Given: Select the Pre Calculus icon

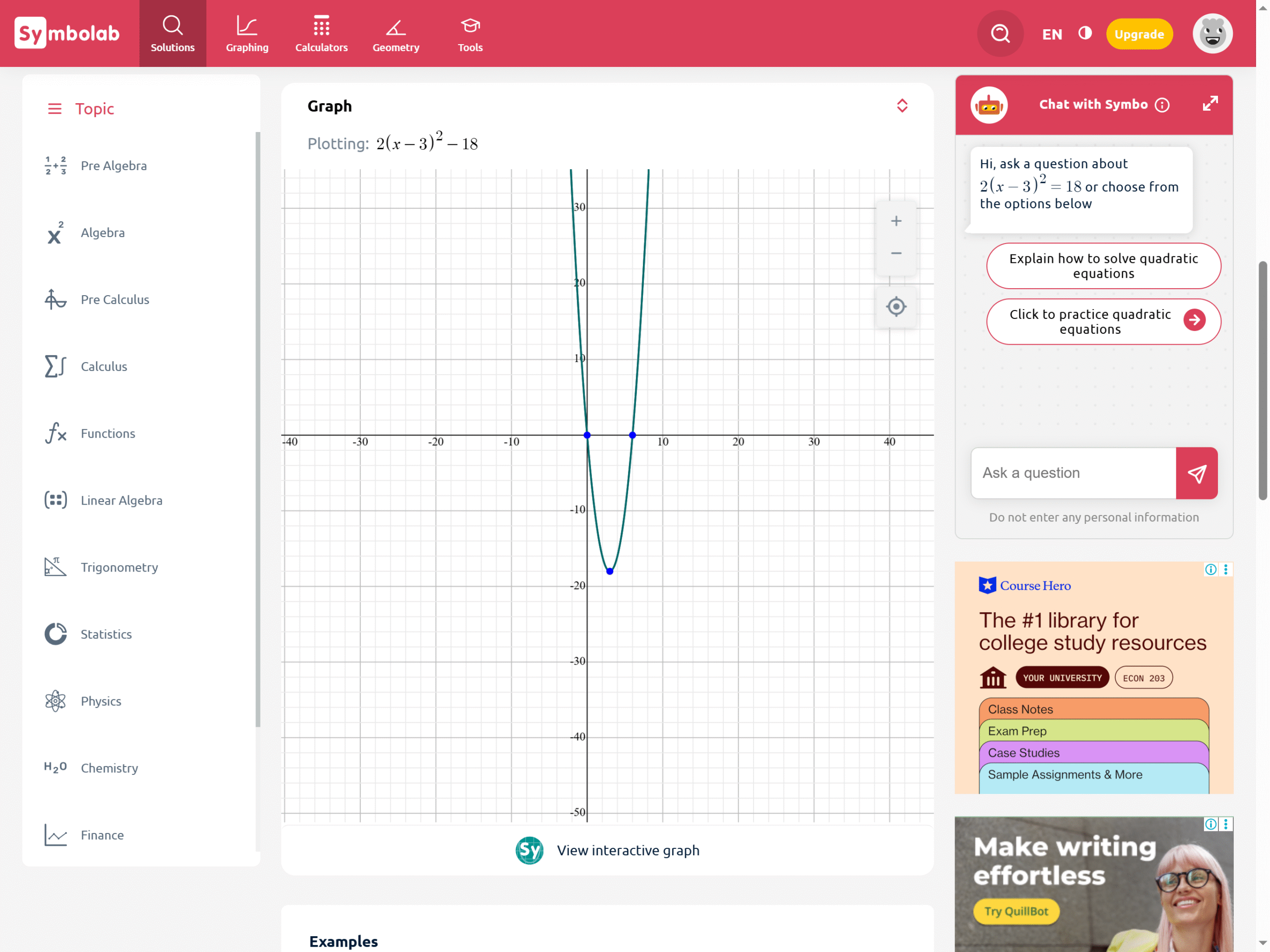Looking at the screenshot, I should click(x=56, y=299).
